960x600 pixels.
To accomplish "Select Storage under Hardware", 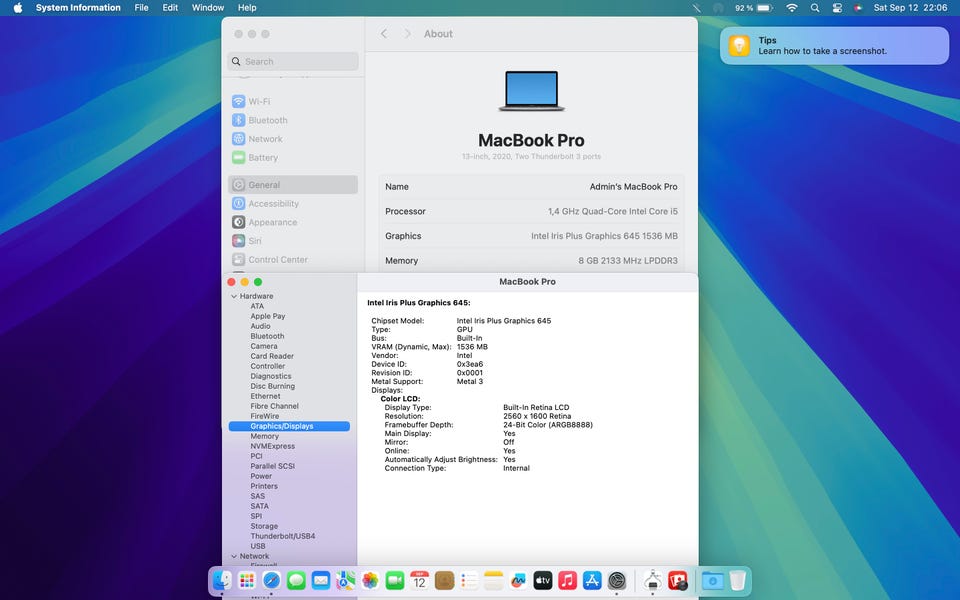I will click(264, 527).
